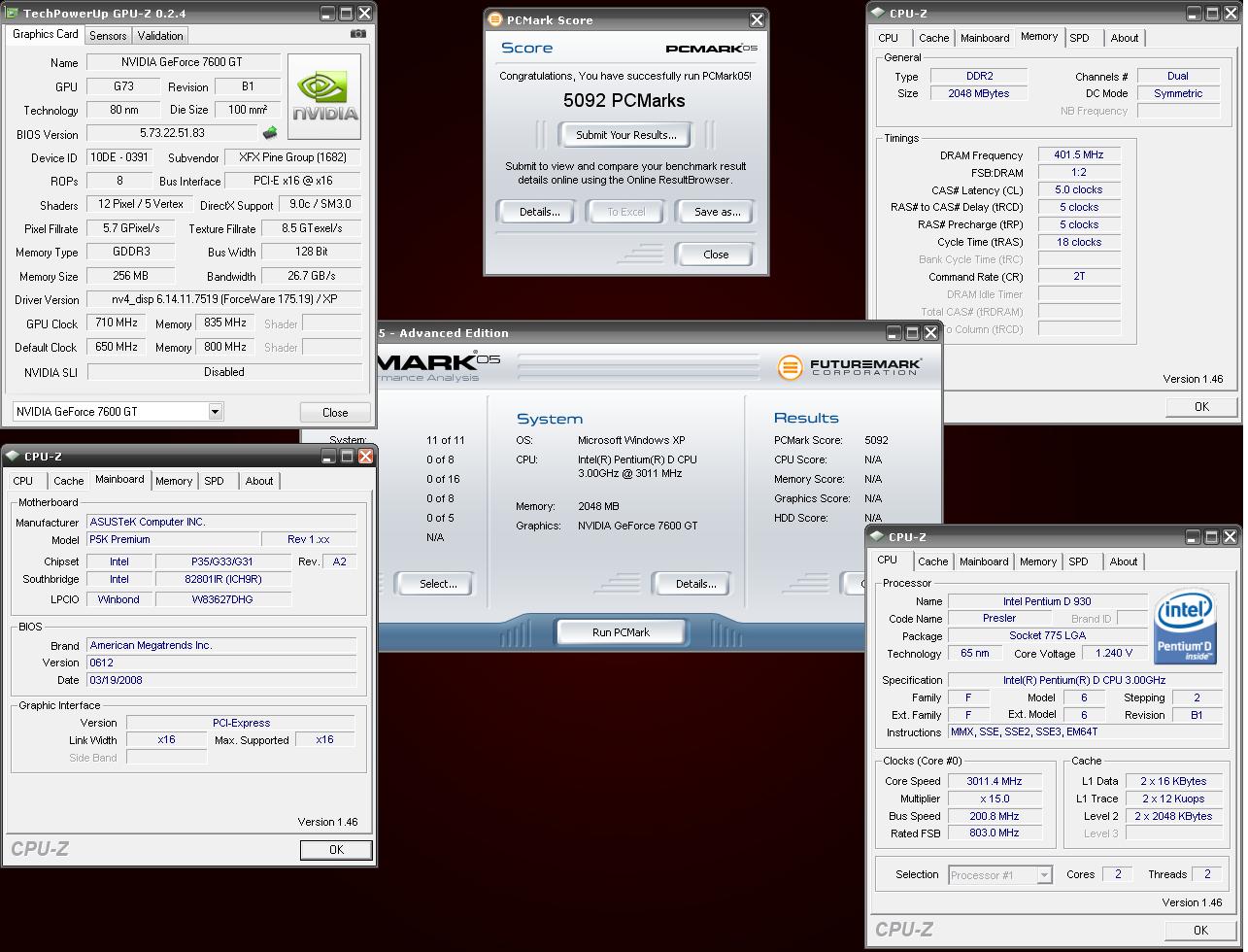Click the GPU Name field NVIDIA GeForce 7600 GT
The width and height of the screenshot is (1248, 952).
pos(182,62)
